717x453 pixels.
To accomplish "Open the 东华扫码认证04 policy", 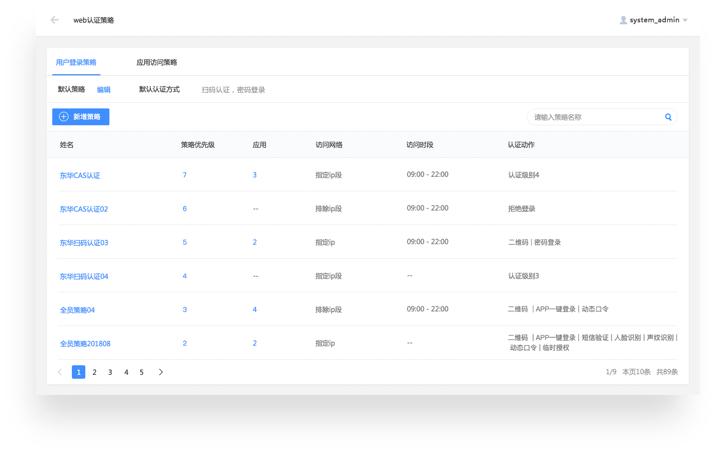I will pos(84,276).
